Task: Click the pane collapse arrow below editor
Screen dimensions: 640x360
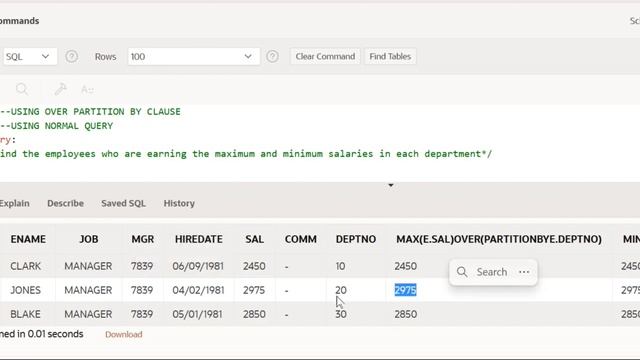Action: (391, 185)
